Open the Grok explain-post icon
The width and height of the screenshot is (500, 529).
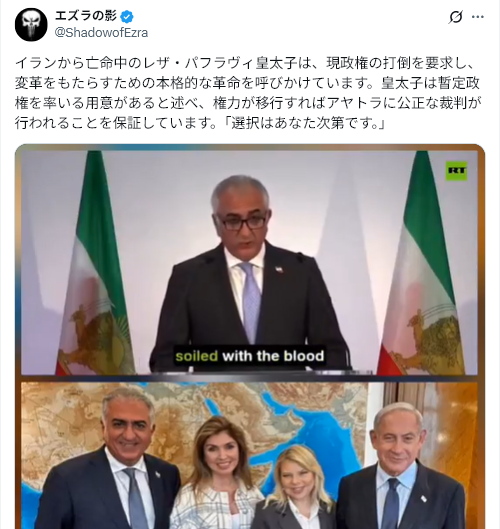455,17
